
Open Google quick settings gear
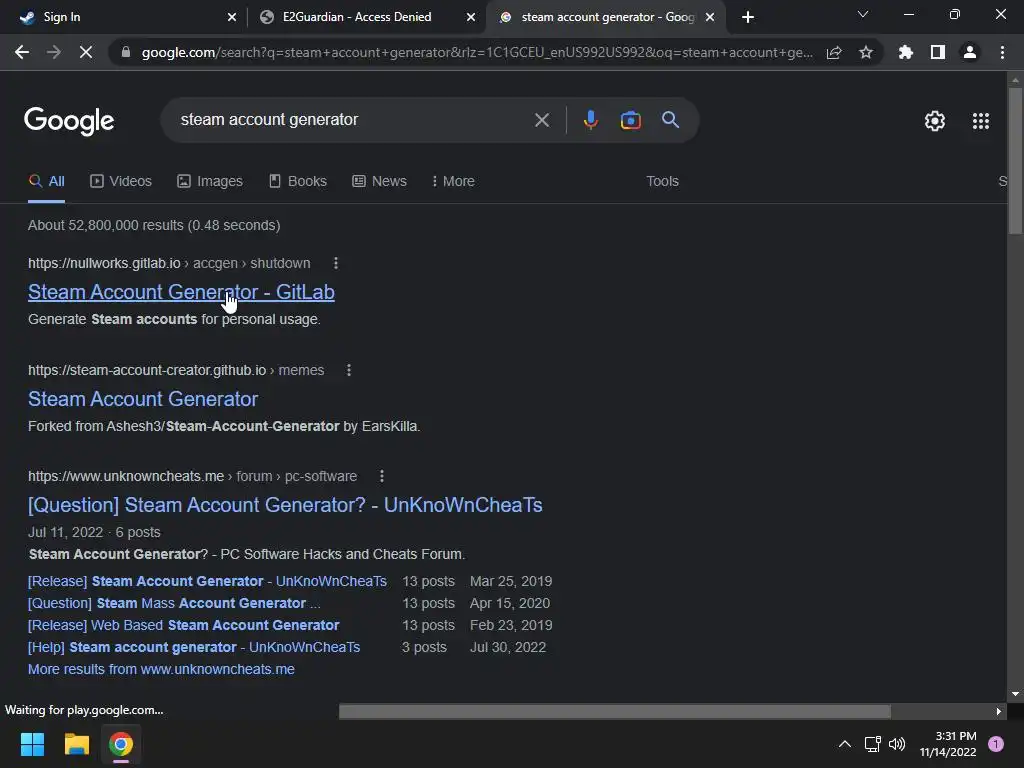click(935, 121)
